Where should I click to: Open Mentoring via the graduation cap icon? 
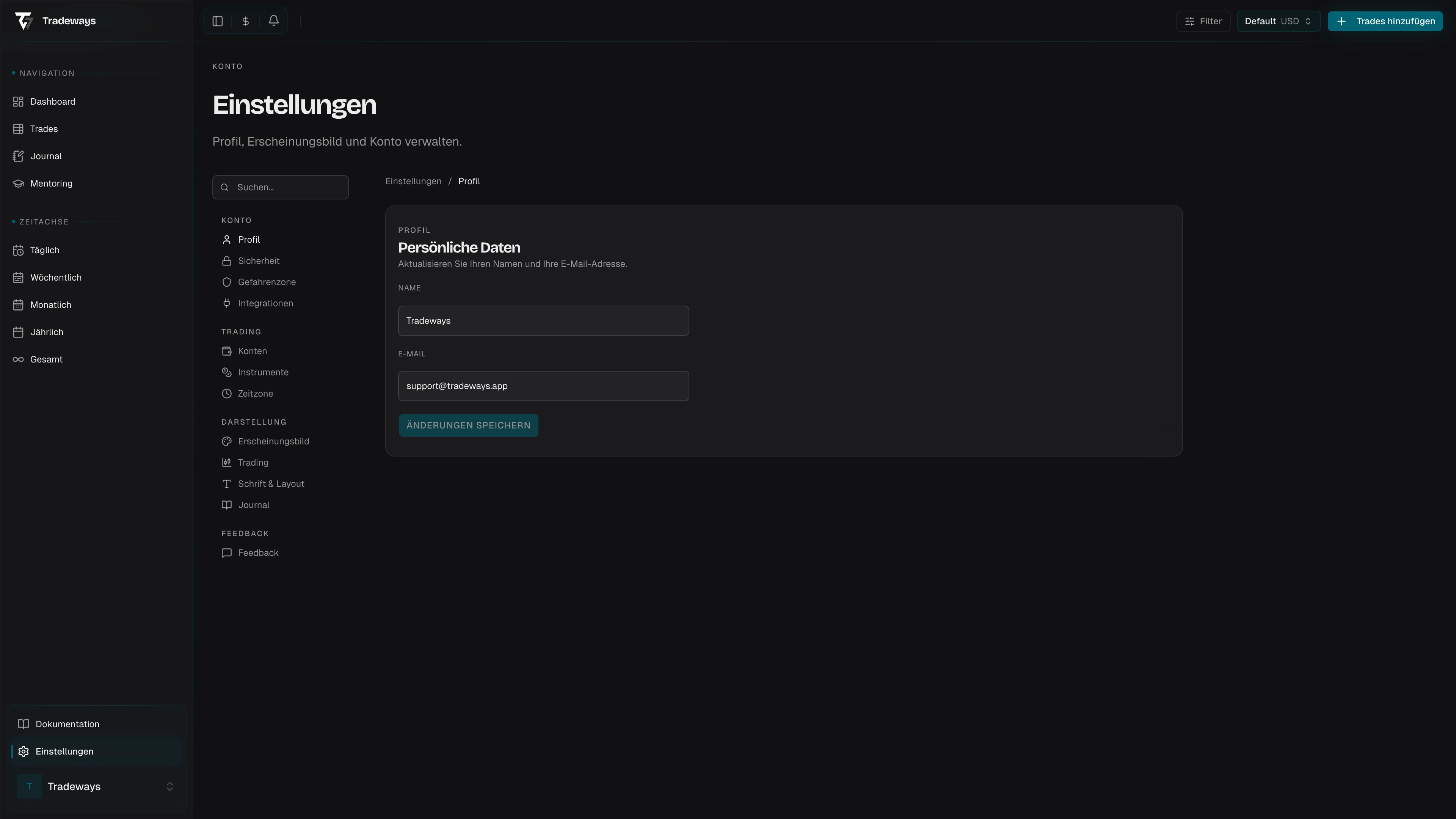point(19,183)
